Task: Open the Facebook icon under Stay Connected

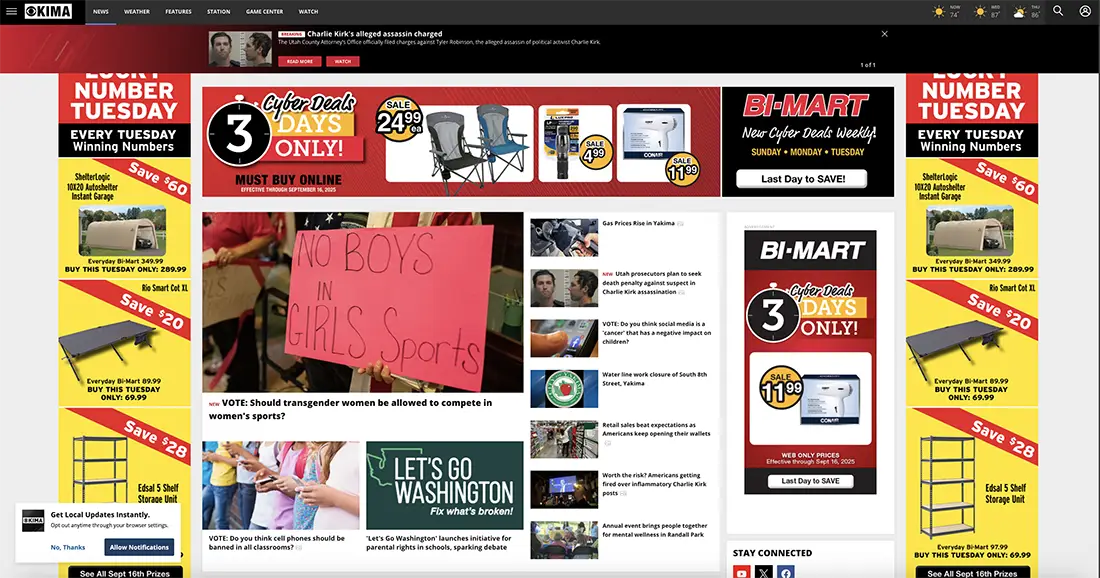Action: pyautogui.click(x=786, y=572)
